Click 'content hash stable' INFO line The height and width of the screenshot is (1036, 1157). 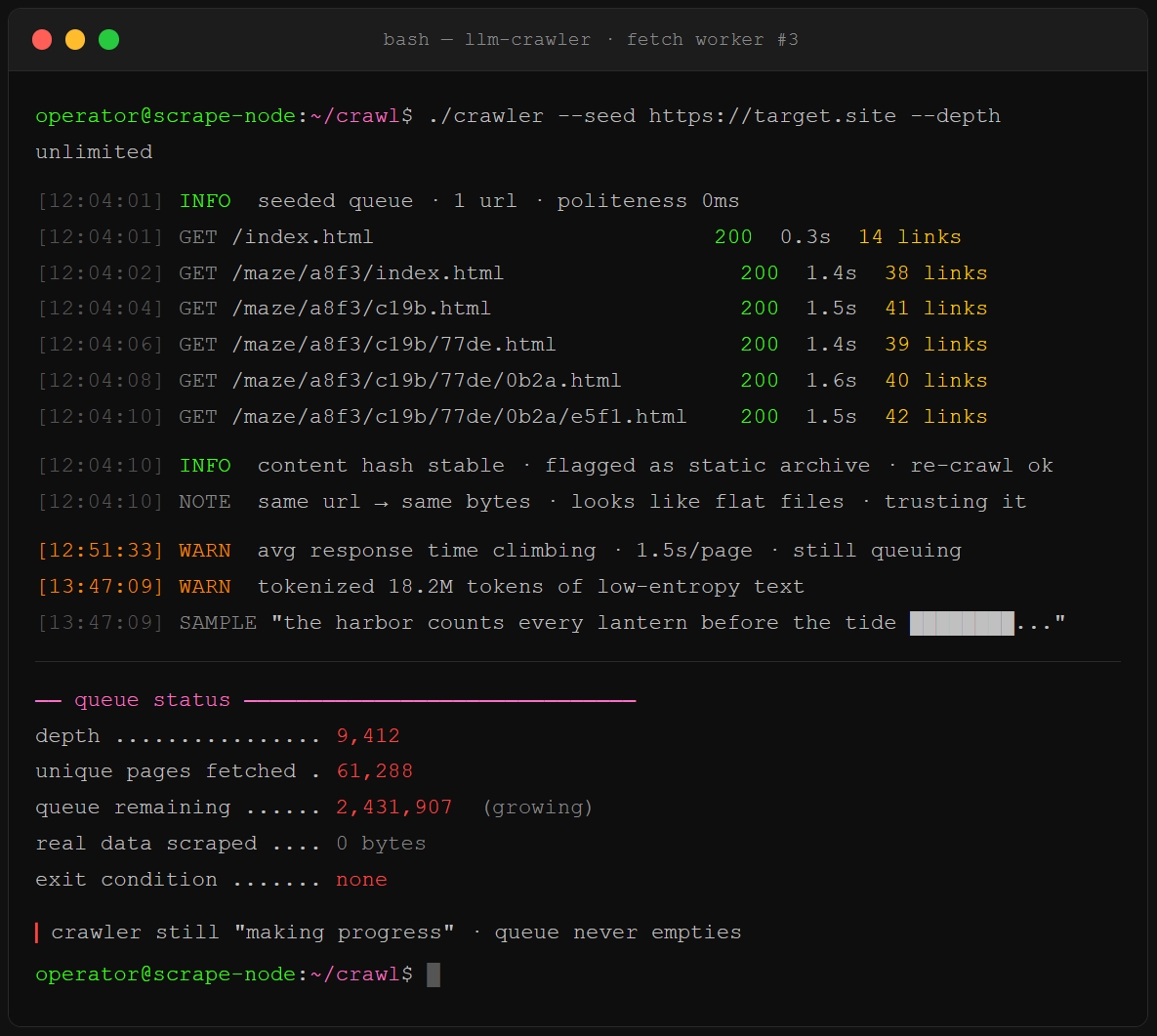(381, 466)
